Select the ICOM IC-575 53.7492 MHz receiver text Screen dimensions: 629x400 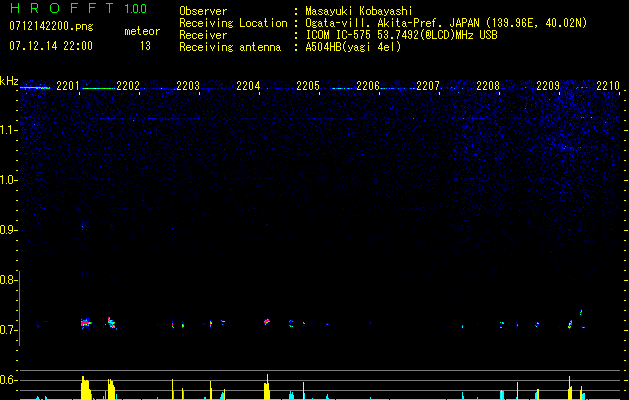401,35
